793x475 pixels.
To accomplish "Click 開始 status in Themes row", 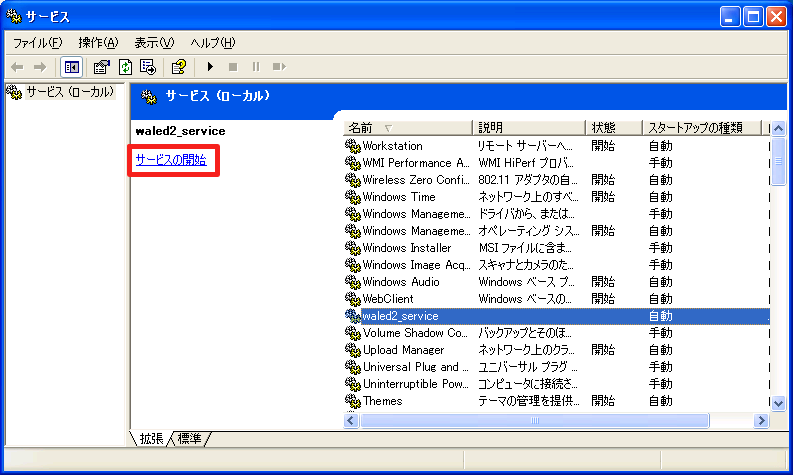I will pos(603,401).
